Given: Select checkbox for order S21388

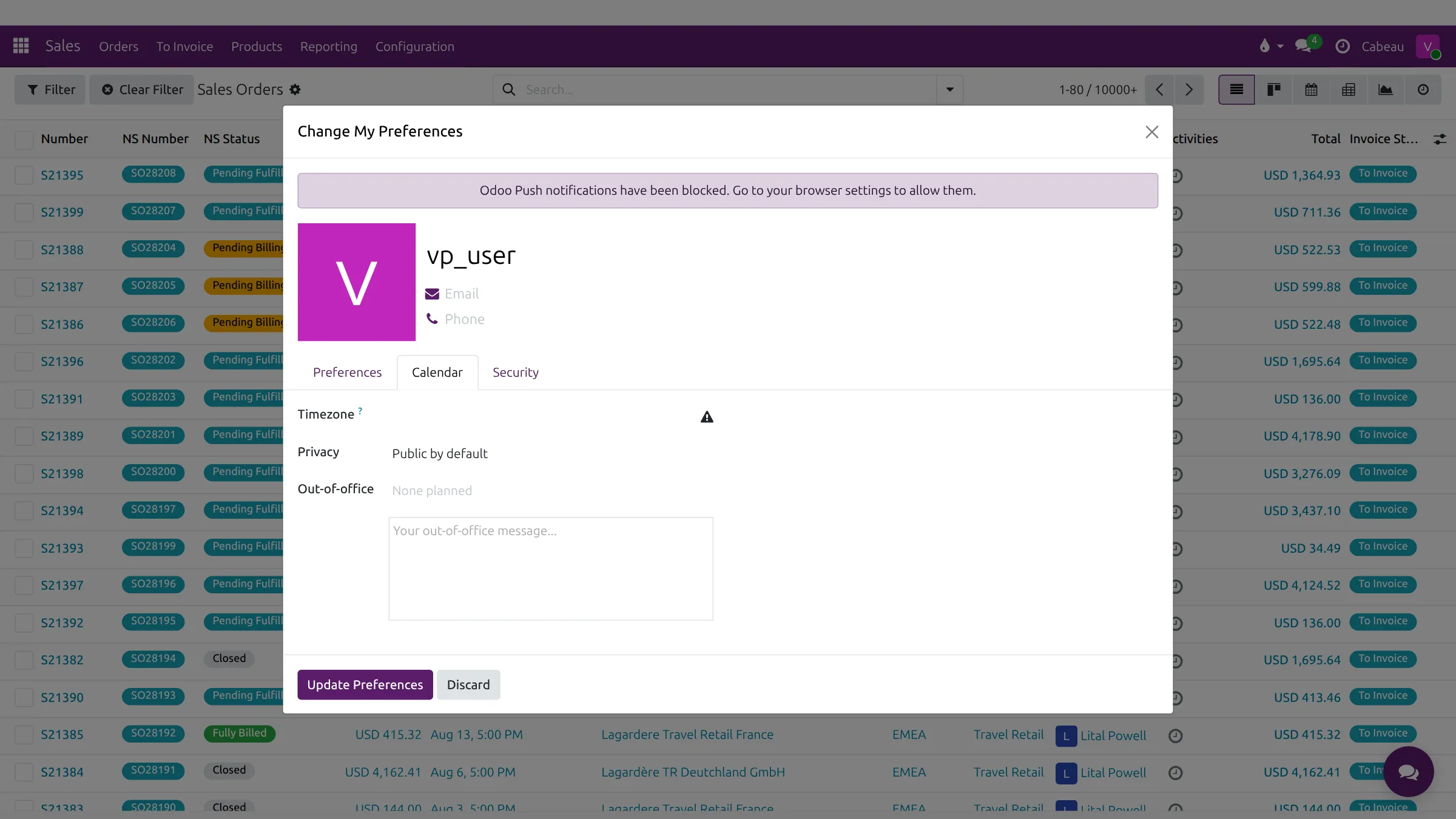Looking at the screenshot, I should [24, 250].
